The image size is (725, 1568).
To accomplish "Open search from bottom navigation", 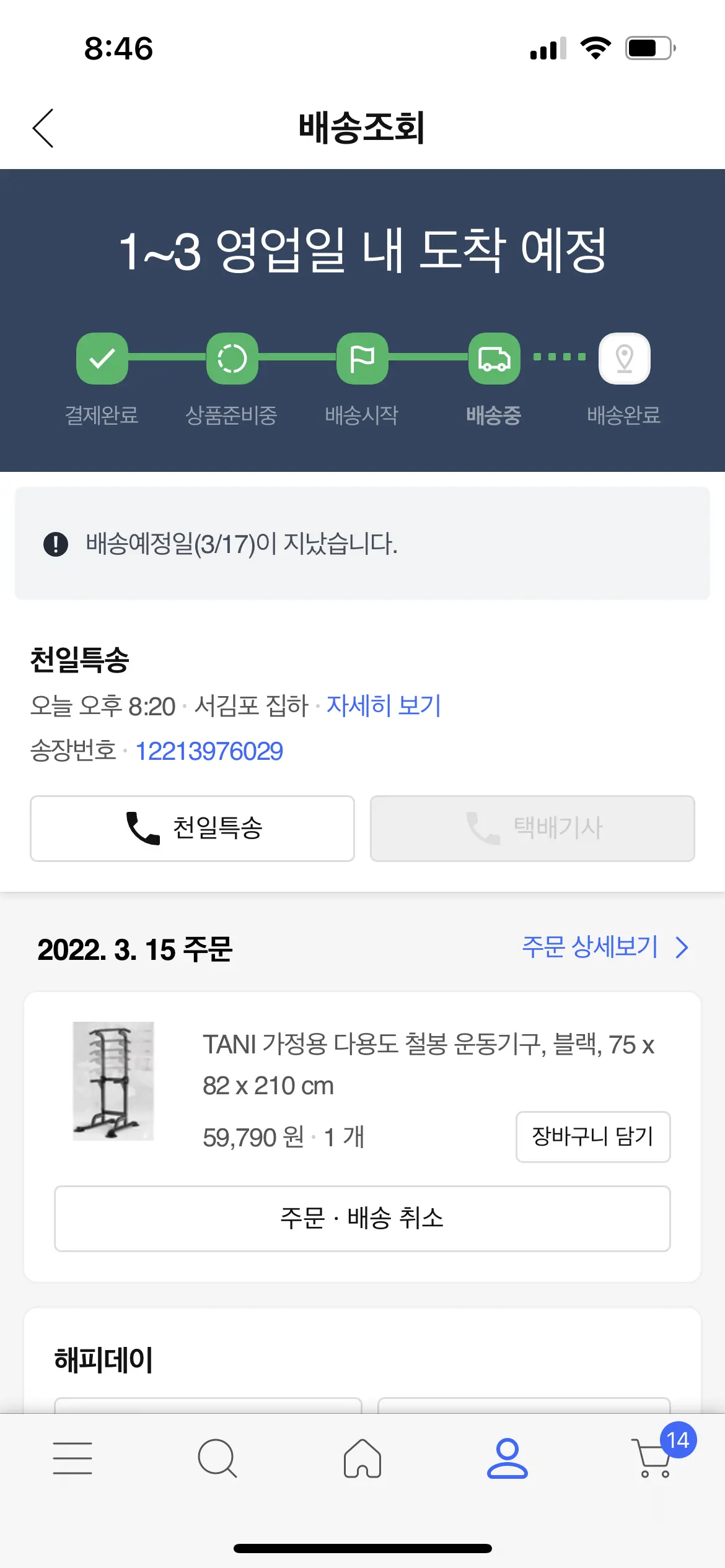I will [x=217, y=1458].
